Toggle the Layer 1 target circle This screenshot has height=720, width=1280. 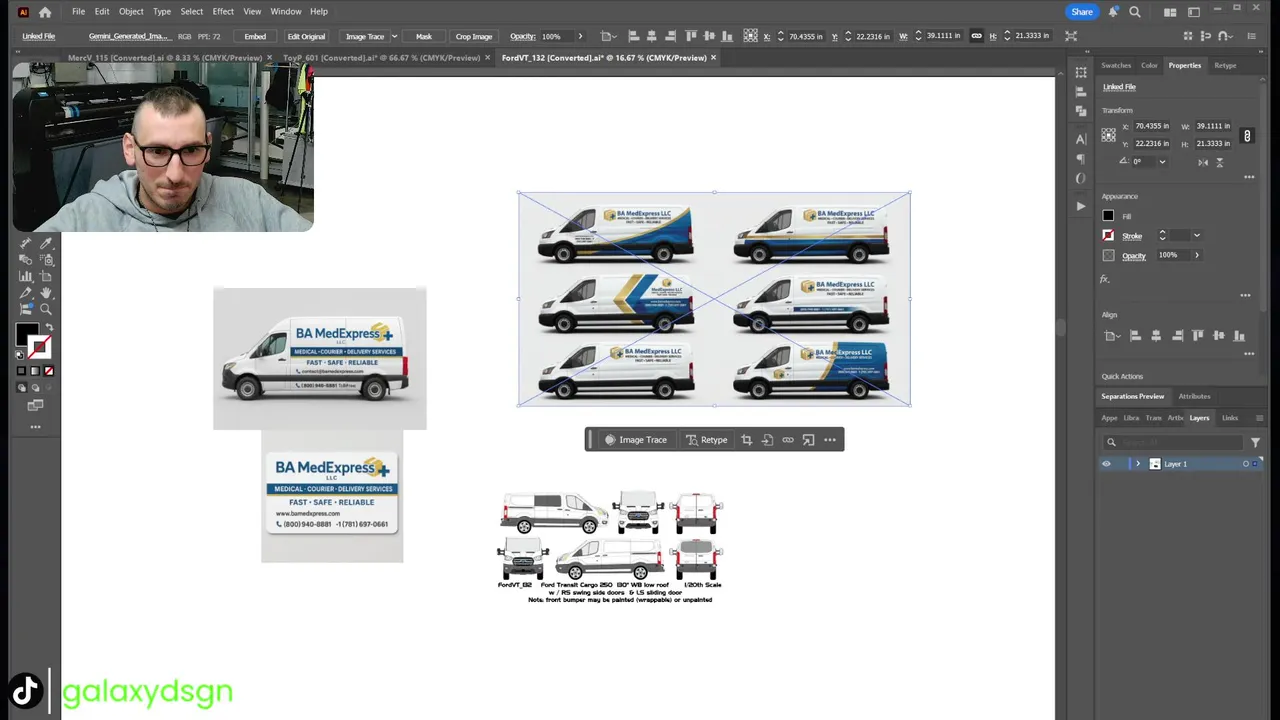pyautogui.click(x=1246, y=464)
